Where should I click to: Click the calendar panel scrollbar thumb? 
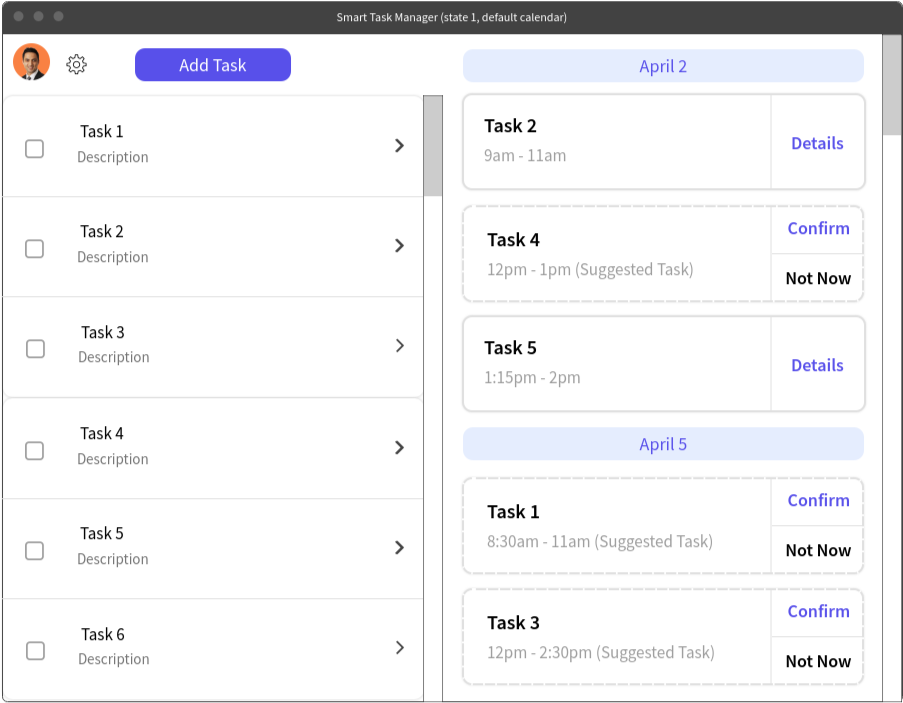point(892,85)
